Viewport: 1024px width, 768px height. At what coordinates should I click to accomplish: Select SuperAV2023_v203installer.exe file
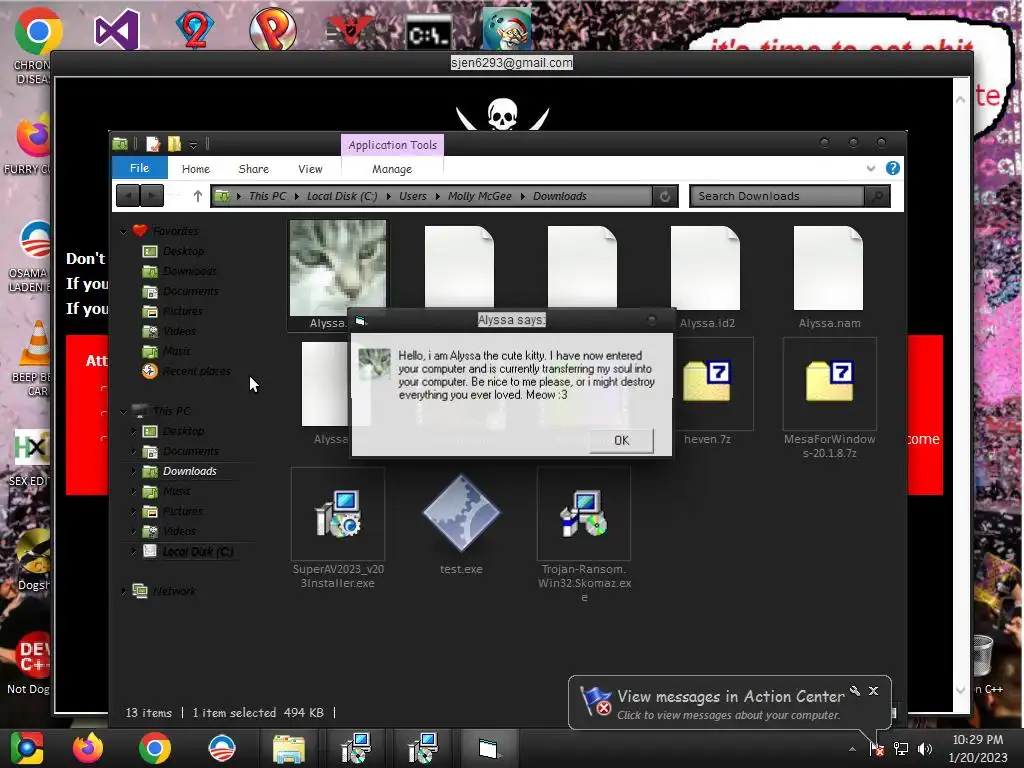pyautogui.click(x=338, y=528)
